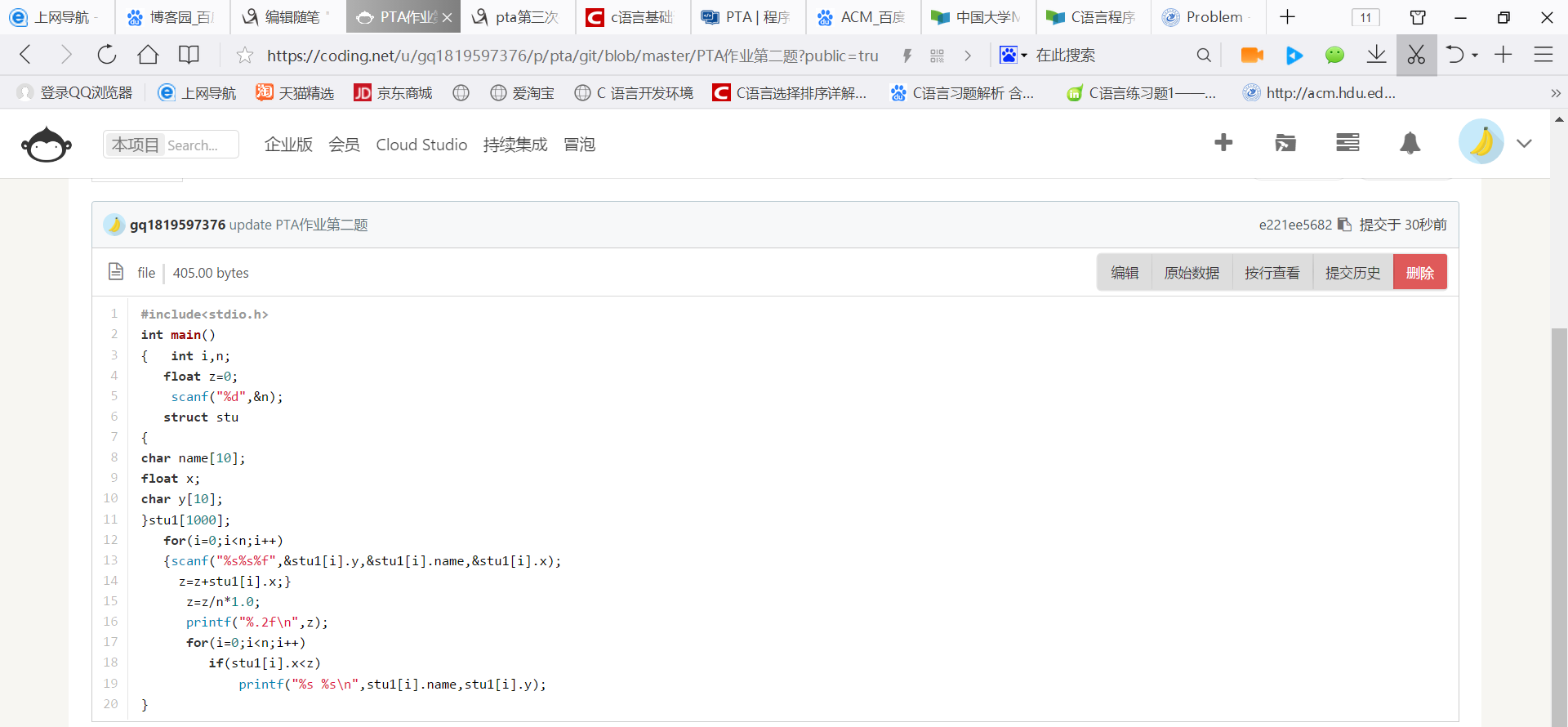
Task: Close the active PTA作业 tab
Action: [x=447, y=17]
